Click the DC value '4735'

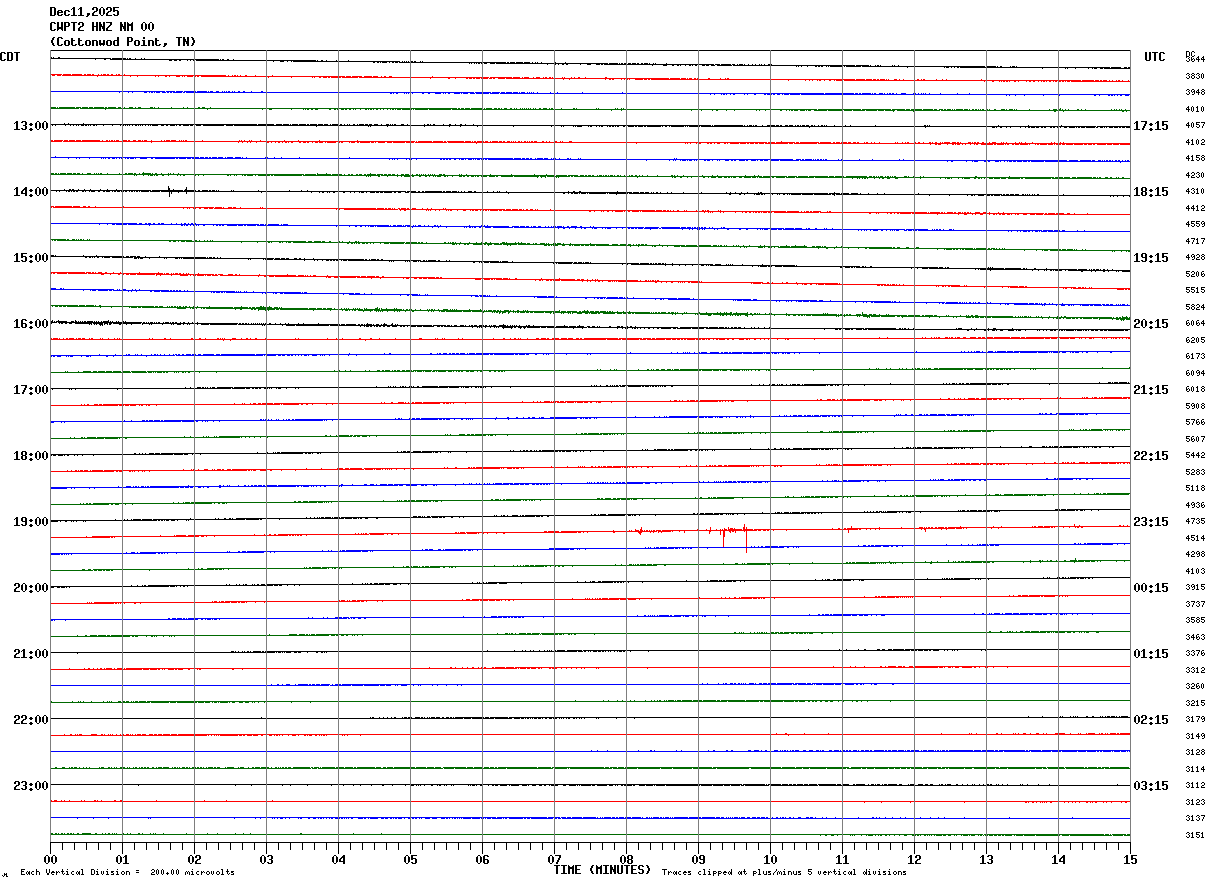1195,522
